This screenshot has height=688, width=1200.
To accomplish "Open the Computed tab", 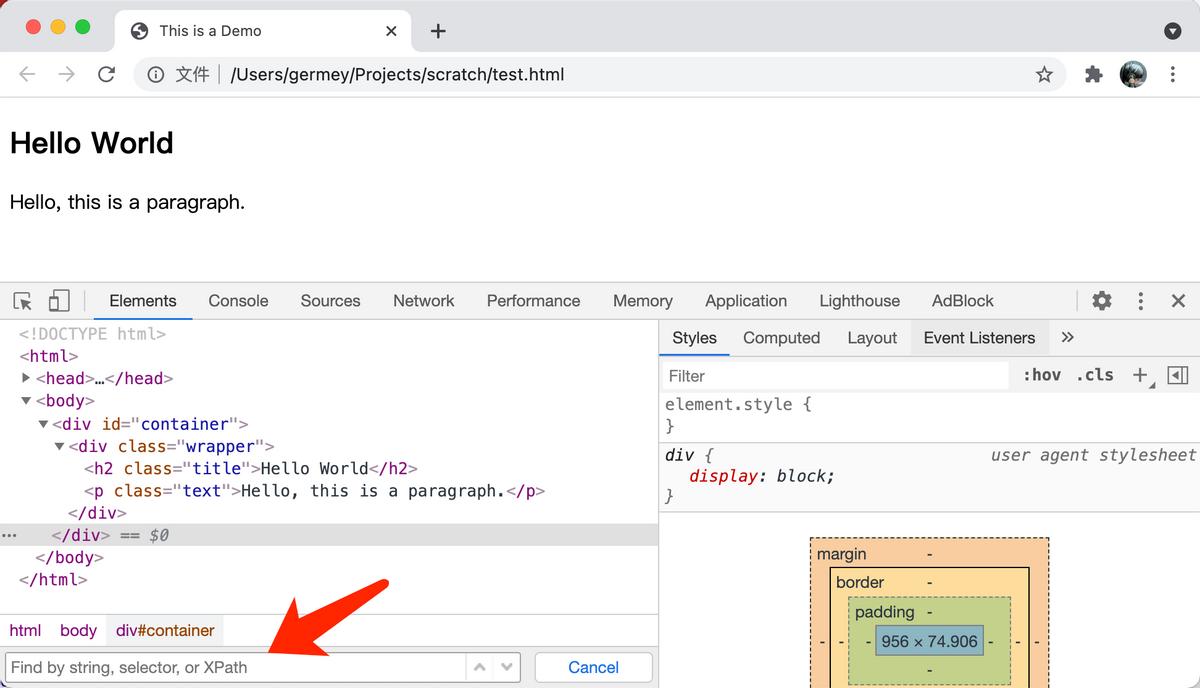I will click(x=781, y=338).
